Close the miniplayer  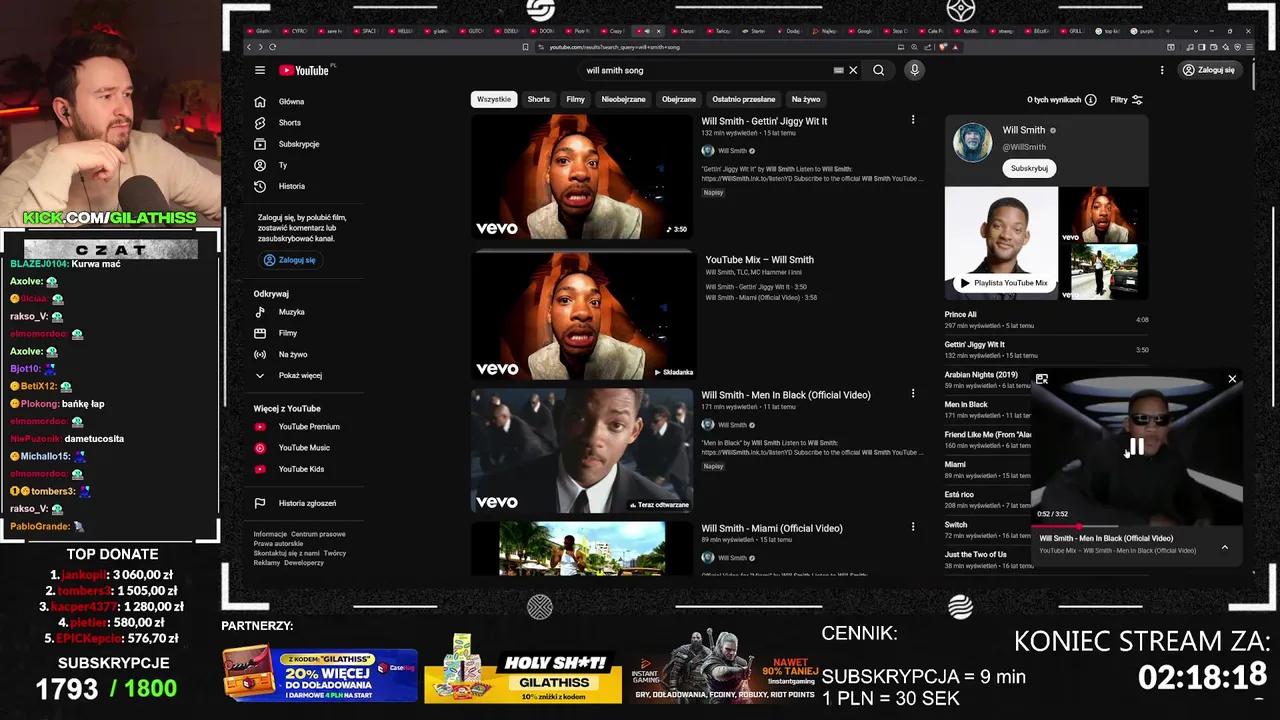[1232, 379]
